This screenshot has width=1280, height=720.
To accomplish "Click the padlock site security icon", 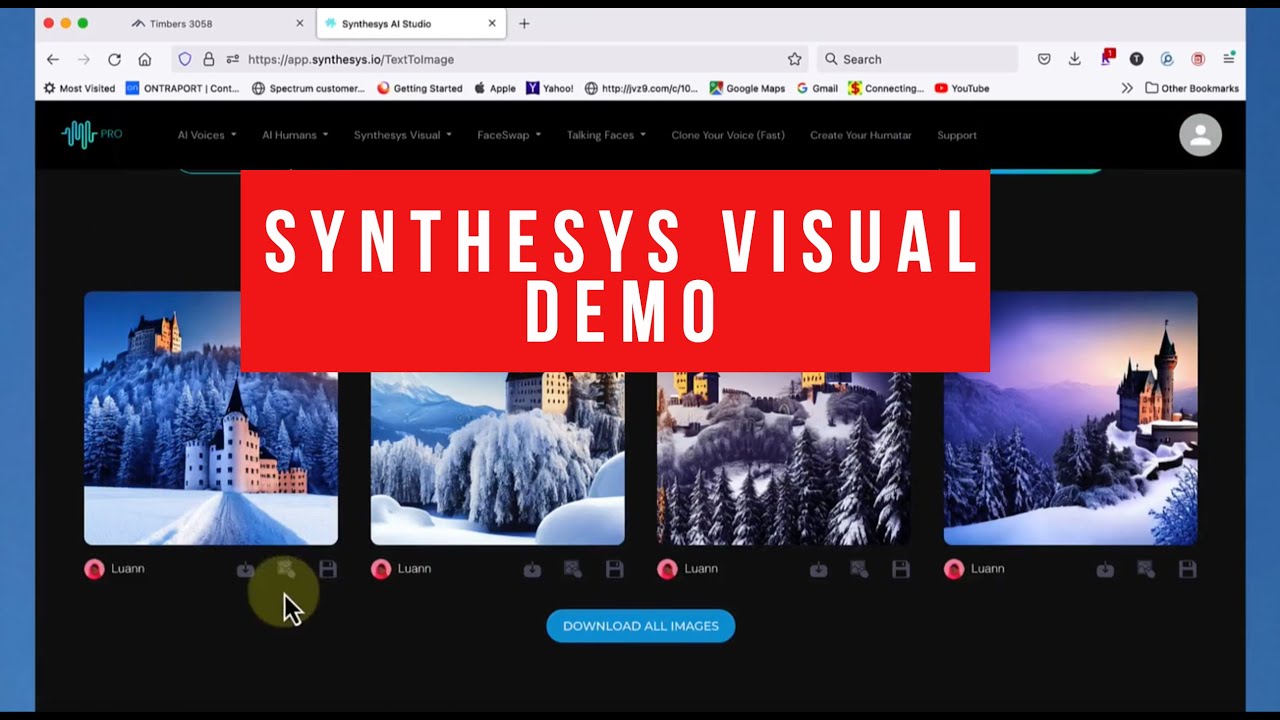I will click(209, 59).
